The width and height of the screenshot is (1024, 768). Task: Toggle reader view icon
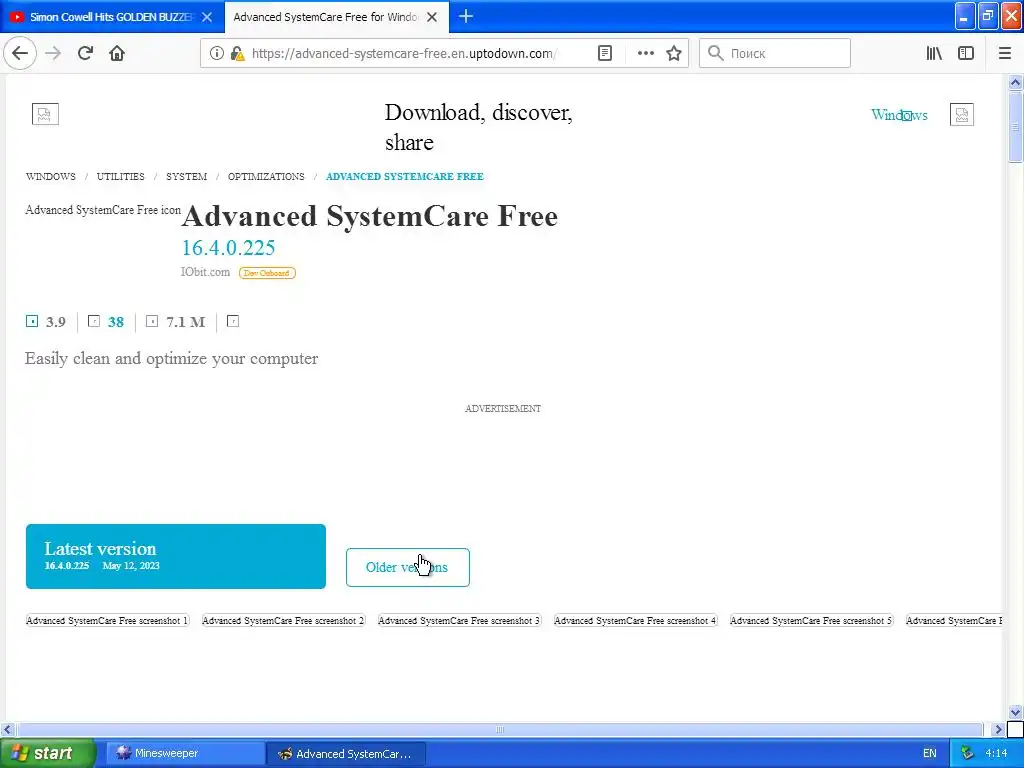point(605,53)
